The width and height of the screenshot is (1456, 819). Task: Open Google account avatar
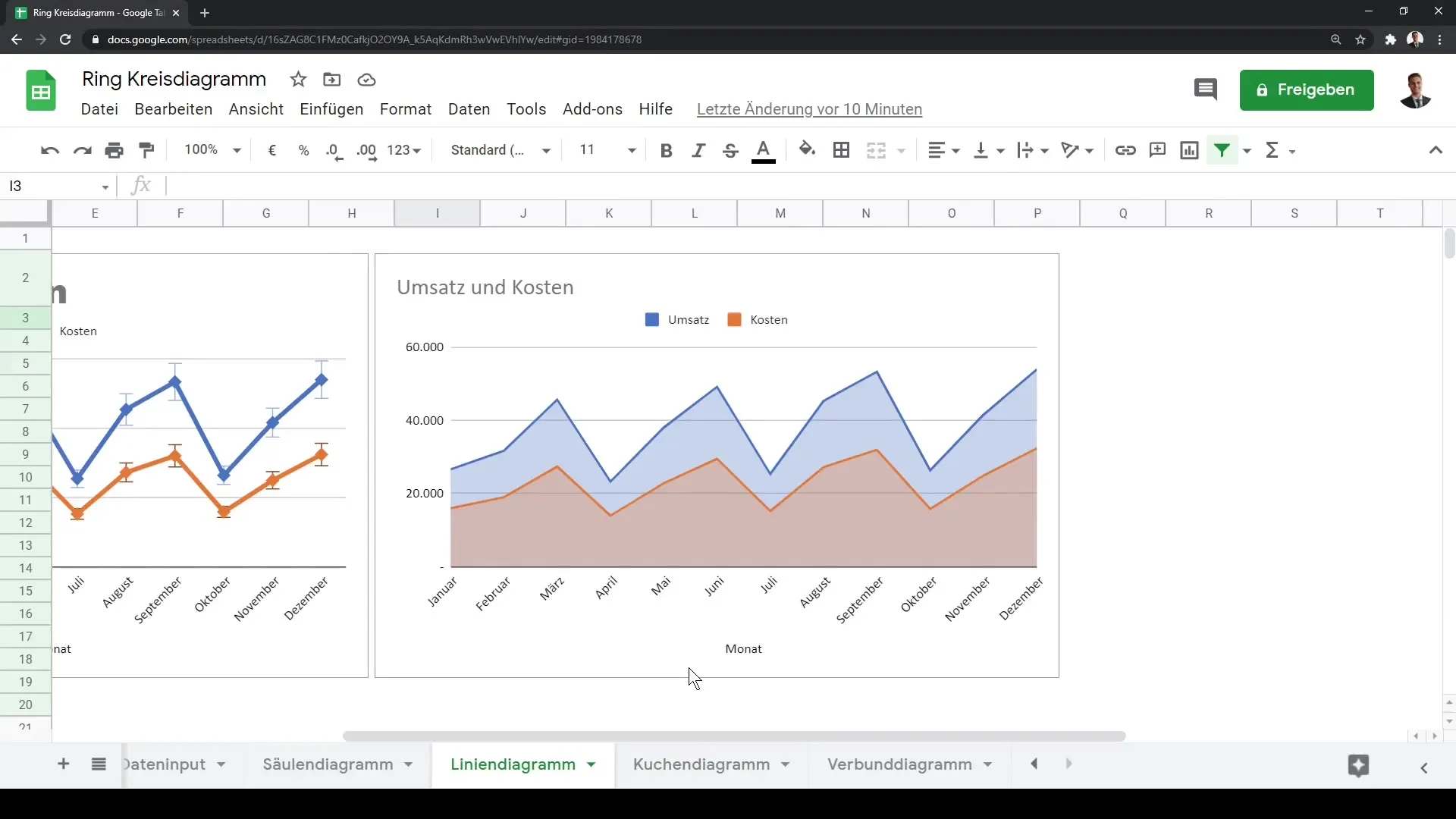pos(1415,90)
